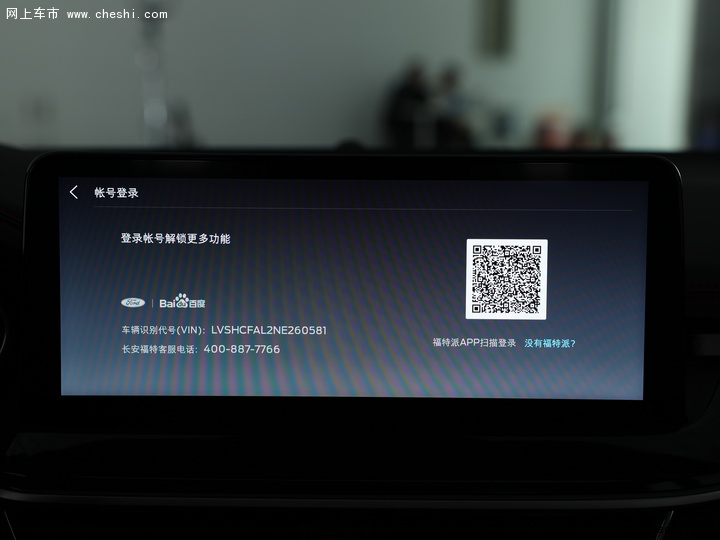Tap the Ford logo
This screenshot has width=720, height=540.
click(133, 303)
